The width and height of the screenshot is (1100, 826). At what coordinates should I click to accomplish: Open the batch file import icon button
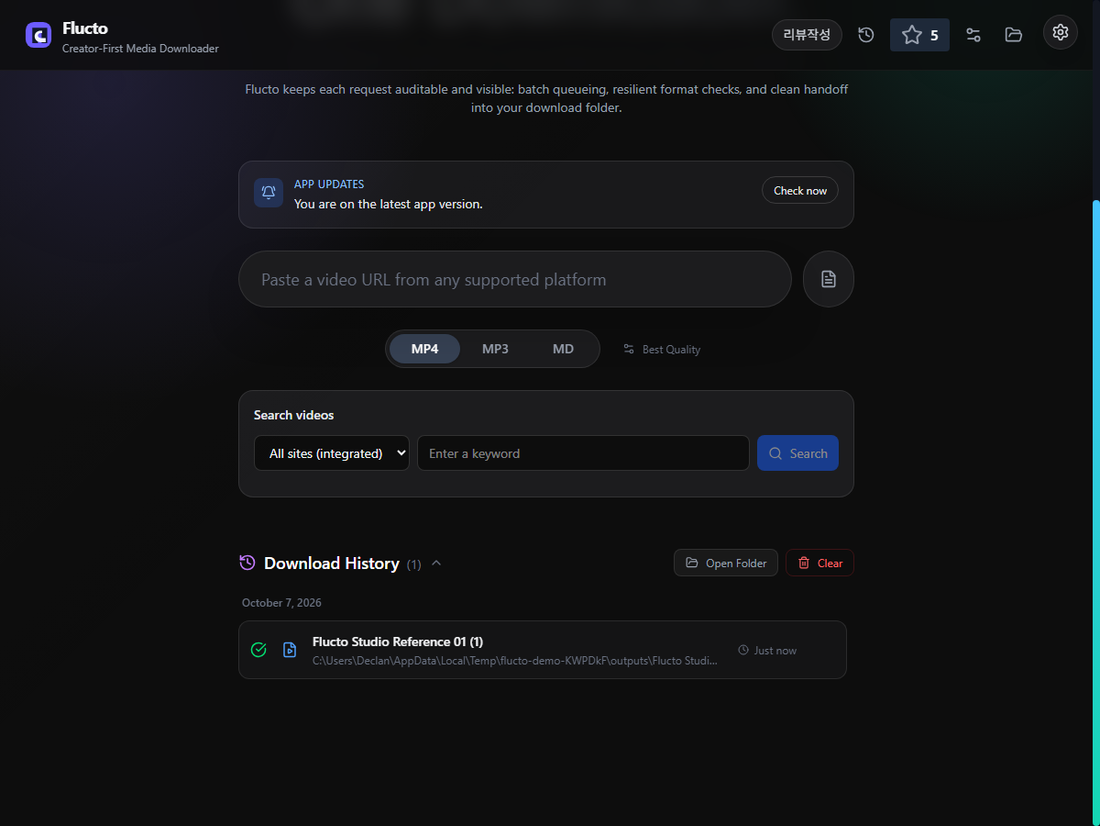828,279
